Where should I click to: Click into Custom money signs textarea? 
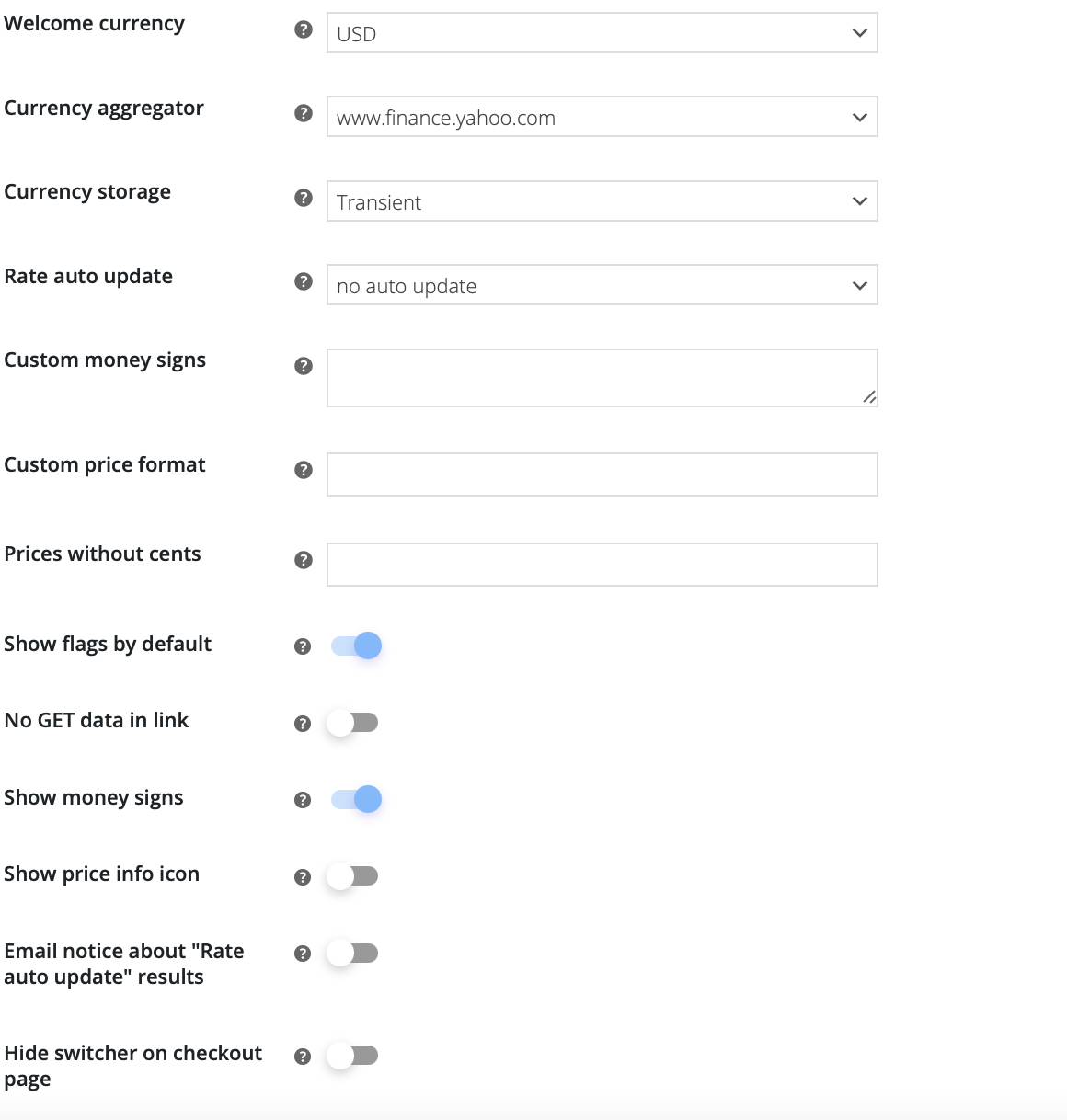coord(602,377)
